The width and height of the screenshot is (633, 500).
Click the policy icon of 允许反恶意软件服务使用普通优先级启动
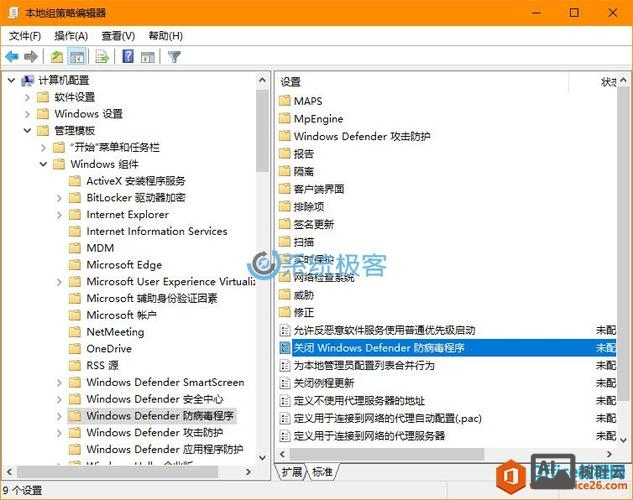coord(285,330)
